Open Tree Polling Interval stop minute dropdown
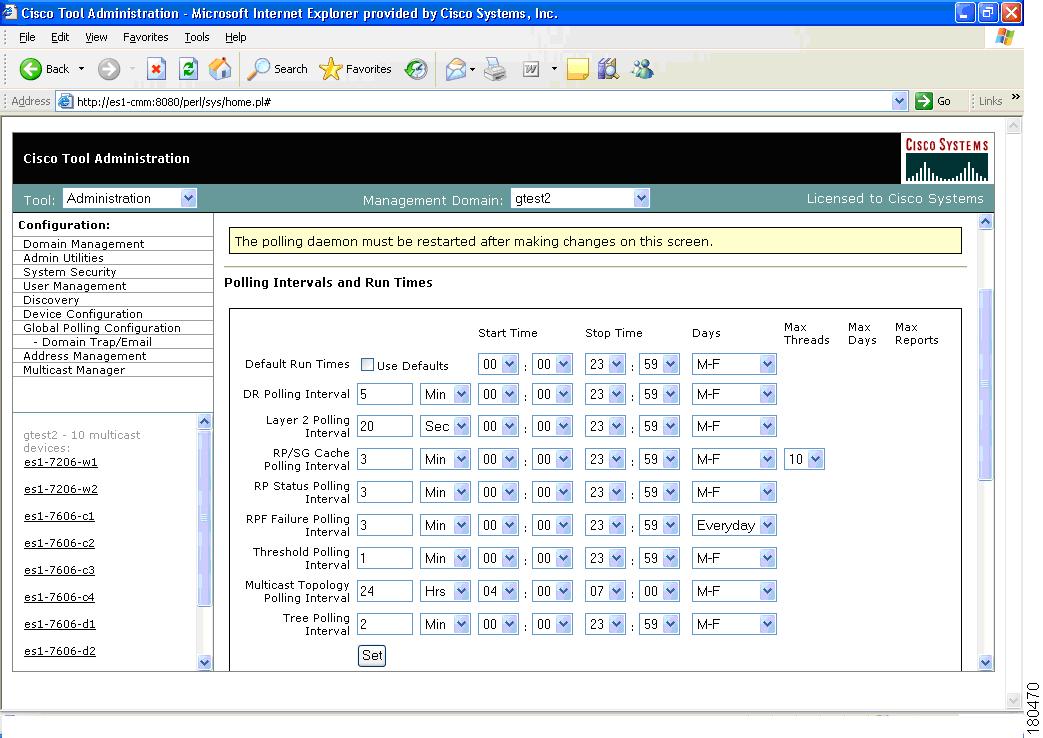 tap(659, 624)
